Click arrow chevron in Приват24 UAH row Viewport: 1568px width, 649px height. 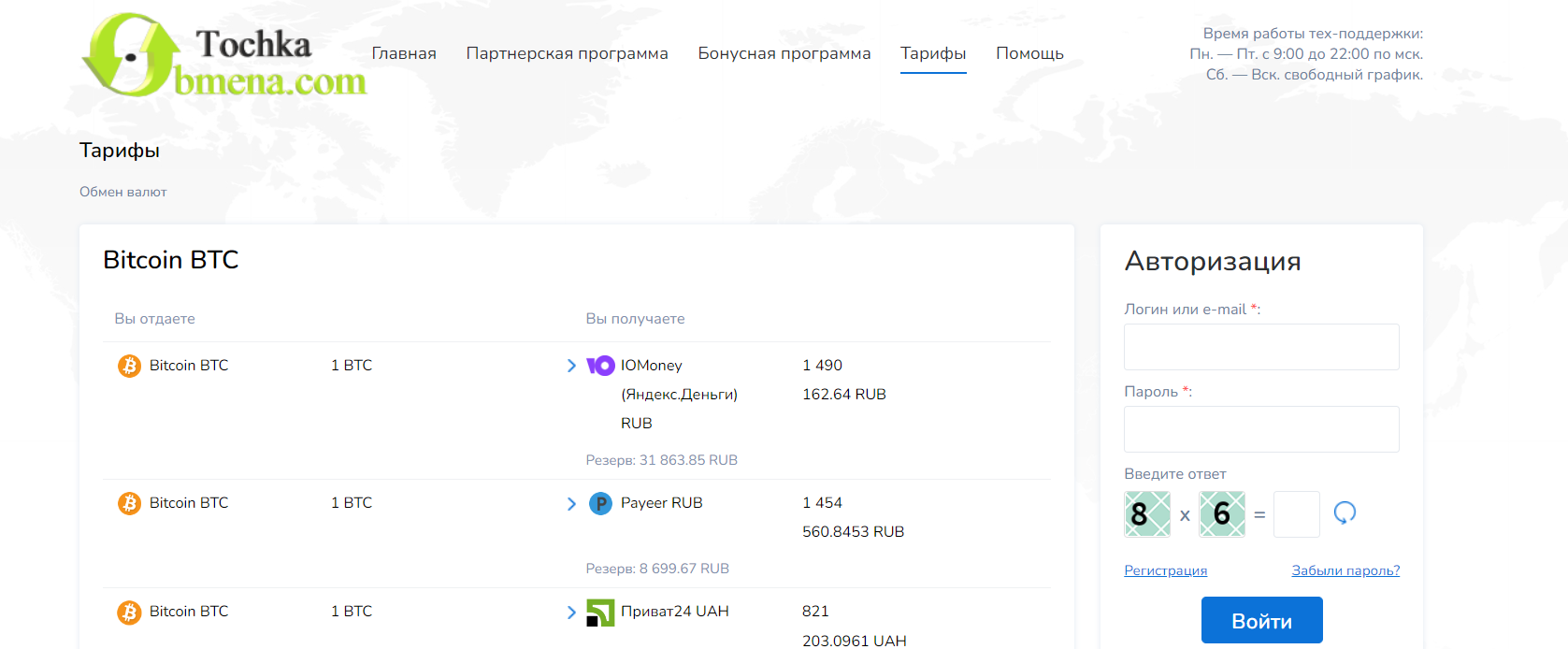click(x=571, y=613)
